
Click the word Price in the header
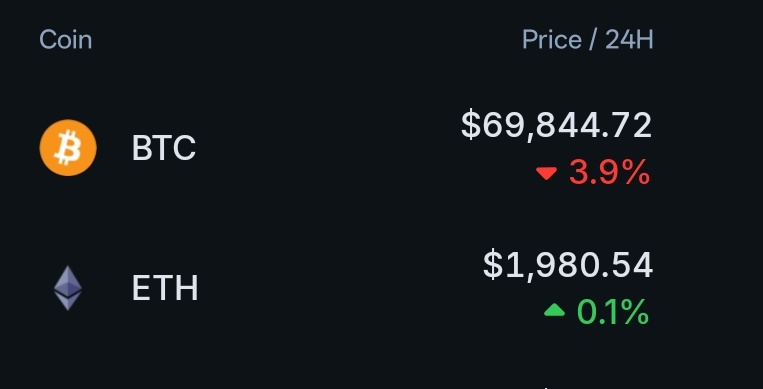coord(552,39)
